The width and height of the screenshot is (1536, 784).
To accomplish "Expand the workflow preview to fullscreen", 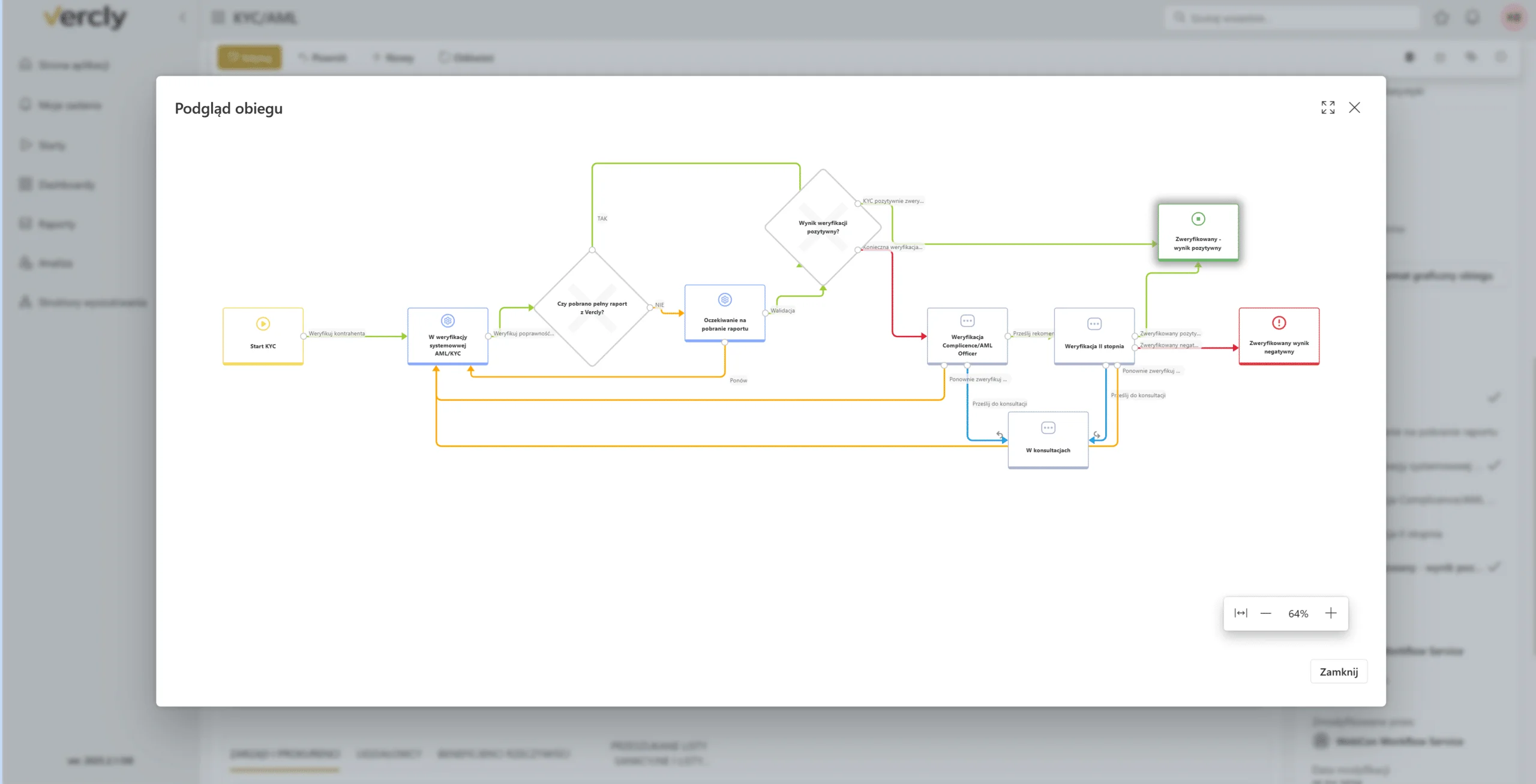I will pos(1328,107).
